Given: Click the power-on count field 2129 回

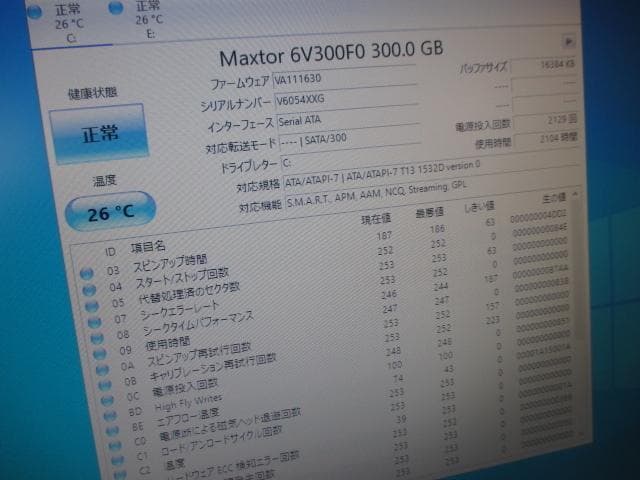Looking at the screenshot, I should coord(546,121).
